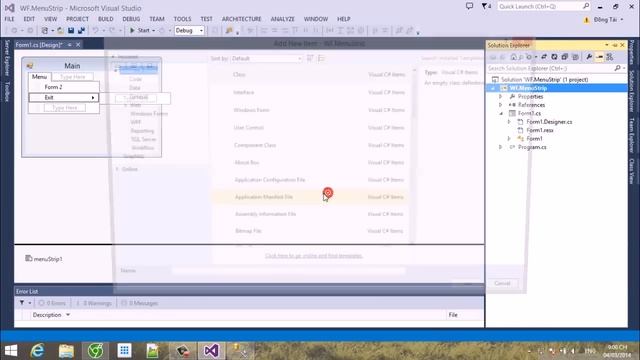The height and width of the screenshot is (360, 640).
Task: Toggle the 0 Errors filter
Action: coord(52,303)
